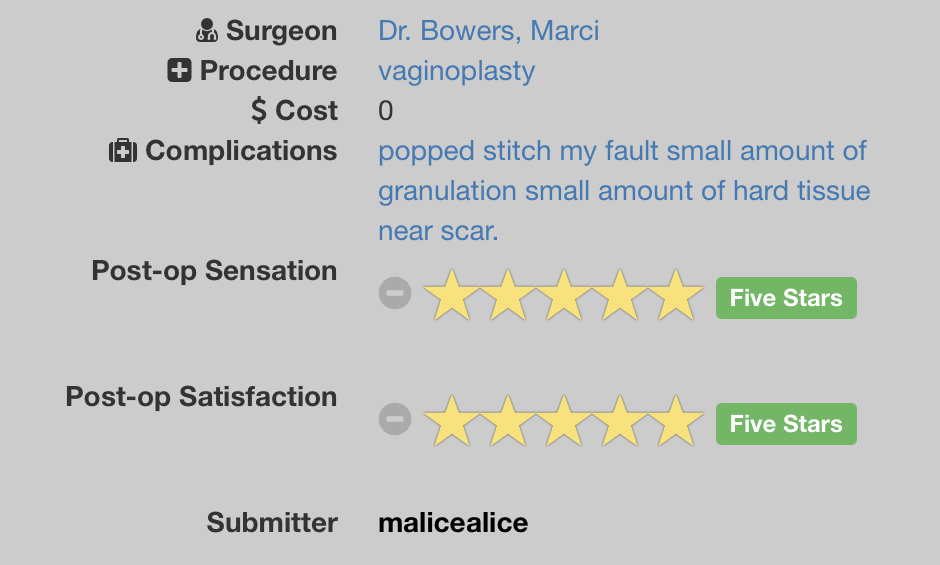The height and width of the screenshot is (565, 940).
Task: Select fifth star in Post-op Satisfaction
Action: [x=679, y=421]
